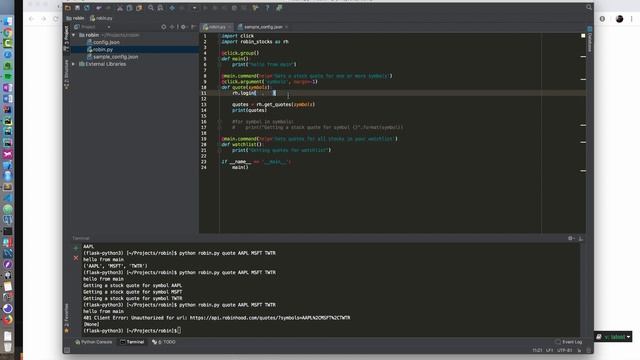
Task: Click the Synchronize toolbar icon
Action: [87, 8]
